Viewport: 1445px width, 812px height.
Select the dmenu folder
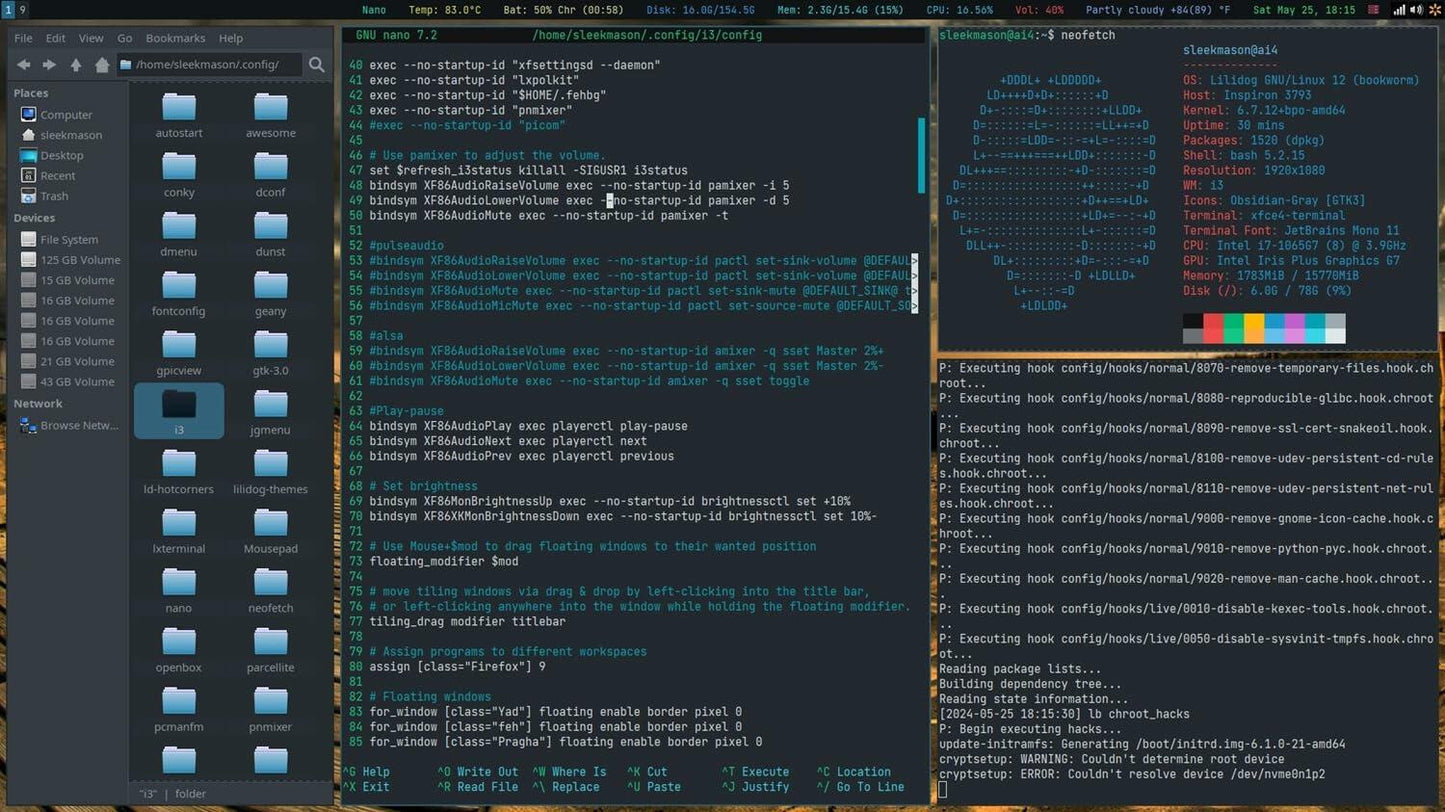[x=179, y=235]
